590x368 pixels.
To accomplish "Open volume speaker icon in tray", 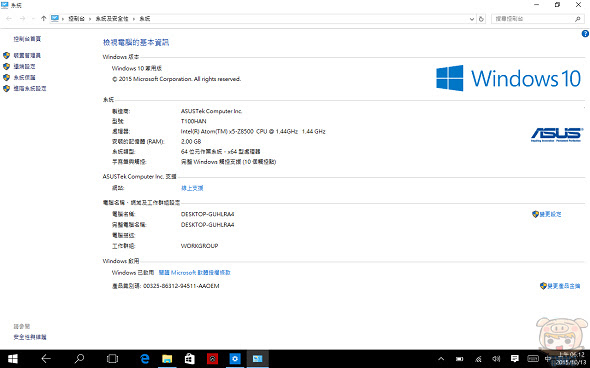I will 496,359.
